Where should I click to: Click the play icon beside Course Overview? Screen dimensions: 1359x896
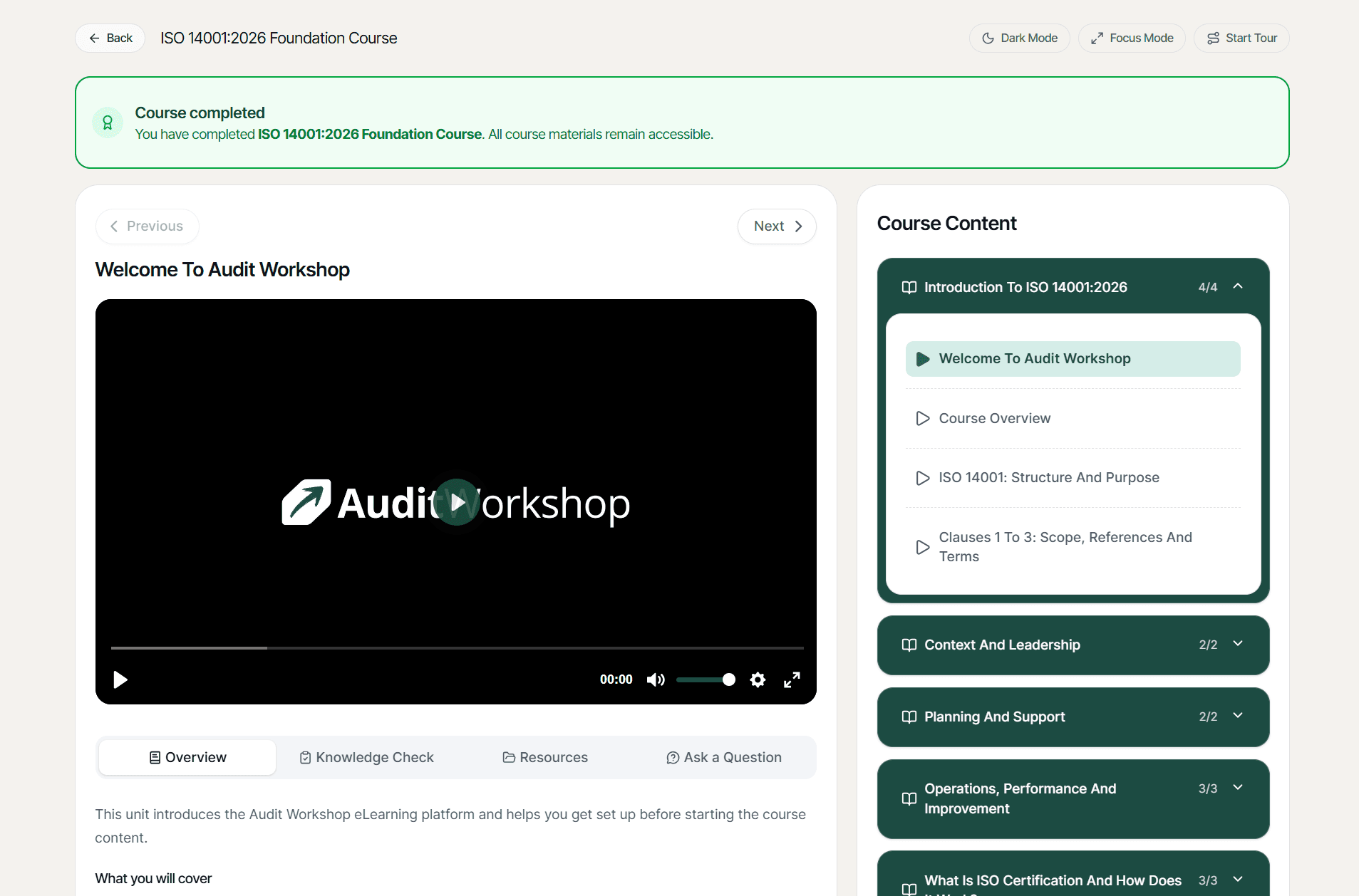[923, 418]
